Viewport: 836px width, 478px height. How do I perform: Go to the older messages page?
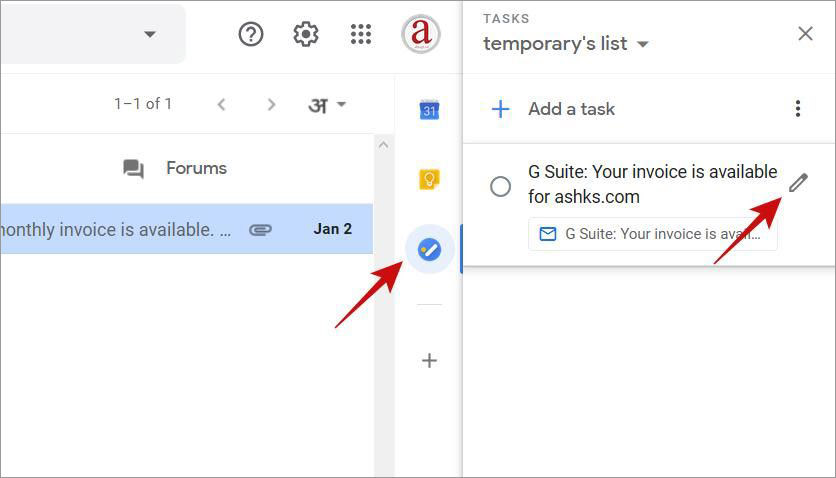(x=271, y=104)
